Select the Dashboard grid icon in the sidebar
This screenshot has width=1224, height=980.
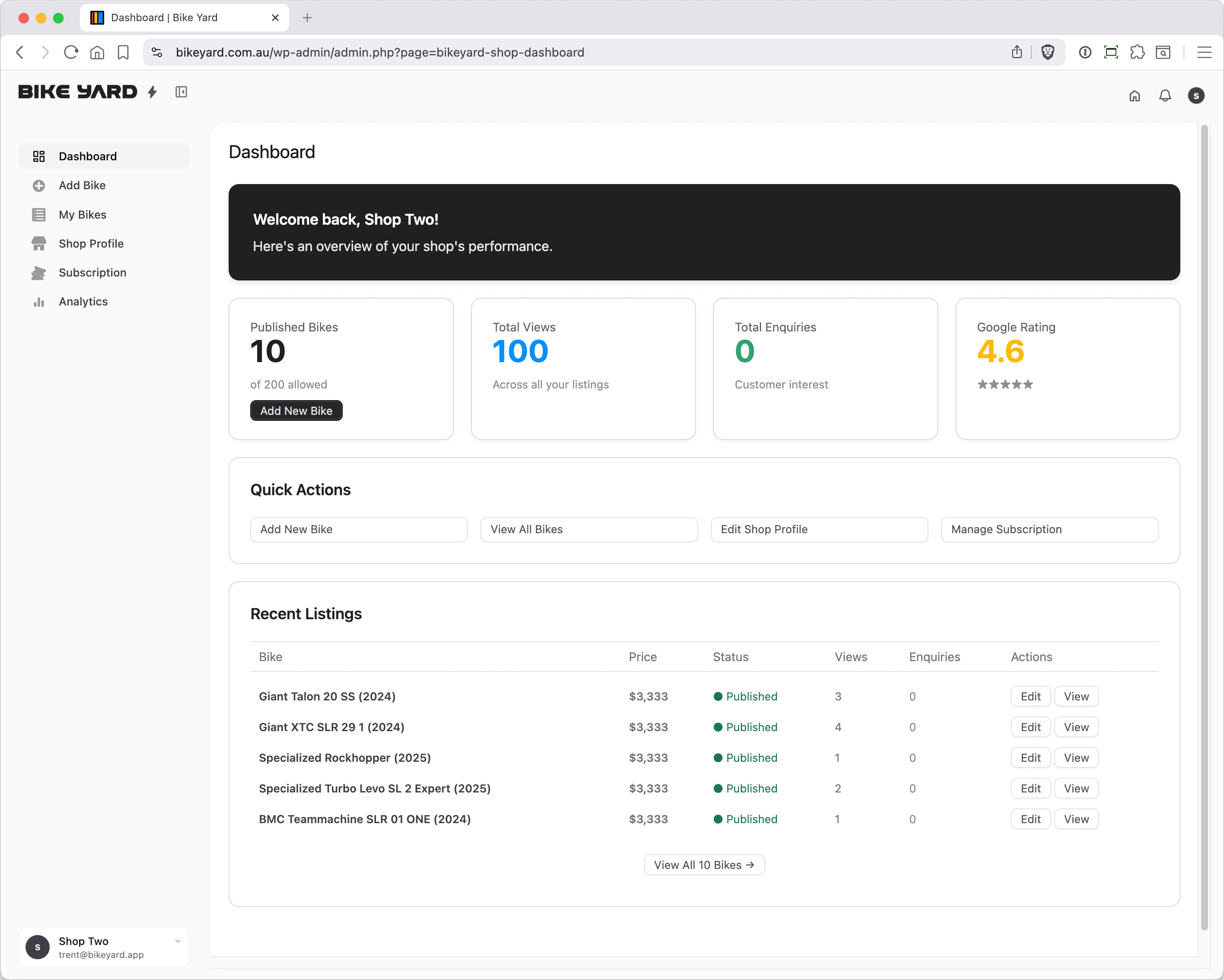[38, 156]
